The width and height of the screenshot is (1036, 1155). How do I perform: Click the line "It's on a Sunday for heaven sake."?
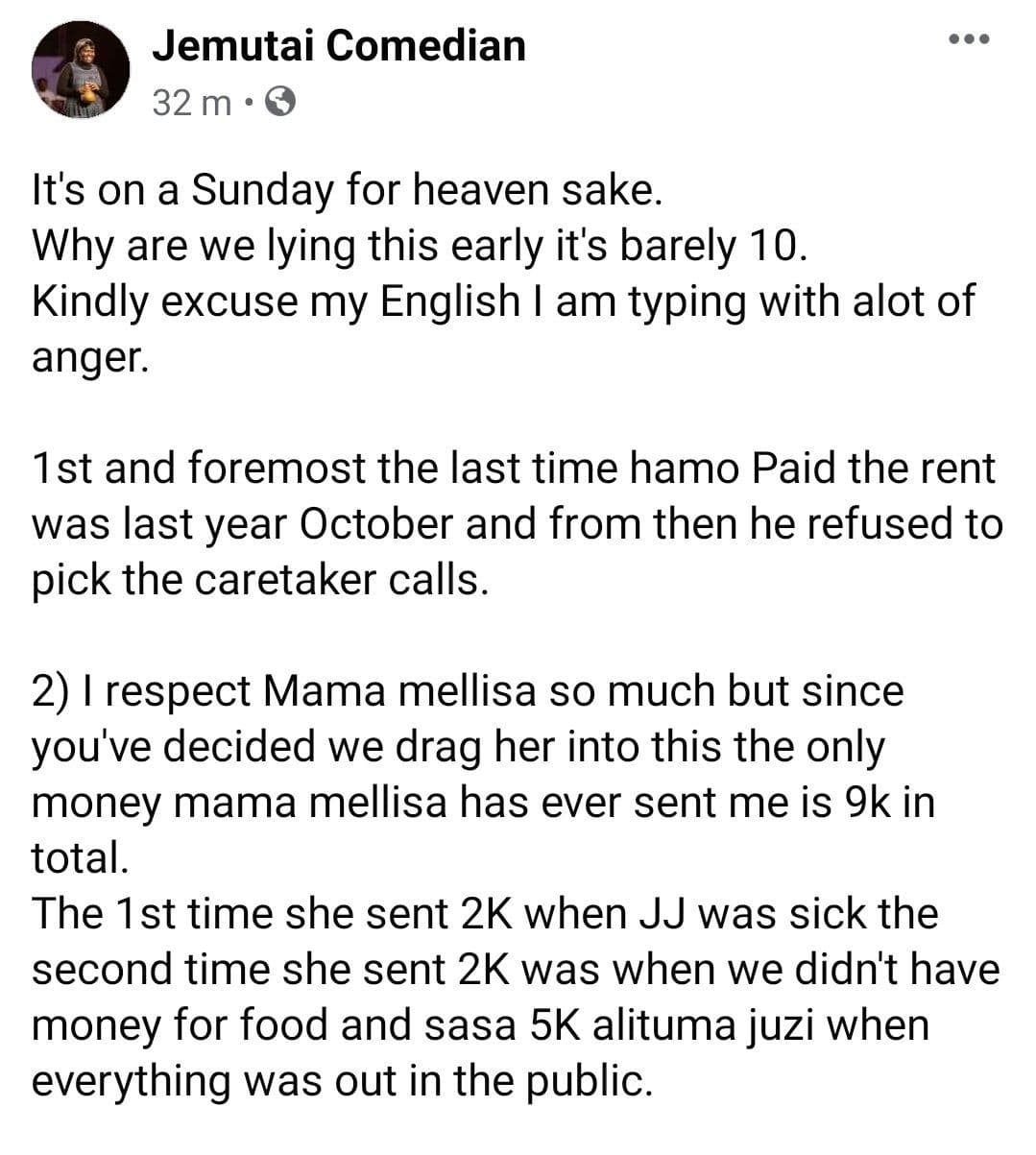347,191
